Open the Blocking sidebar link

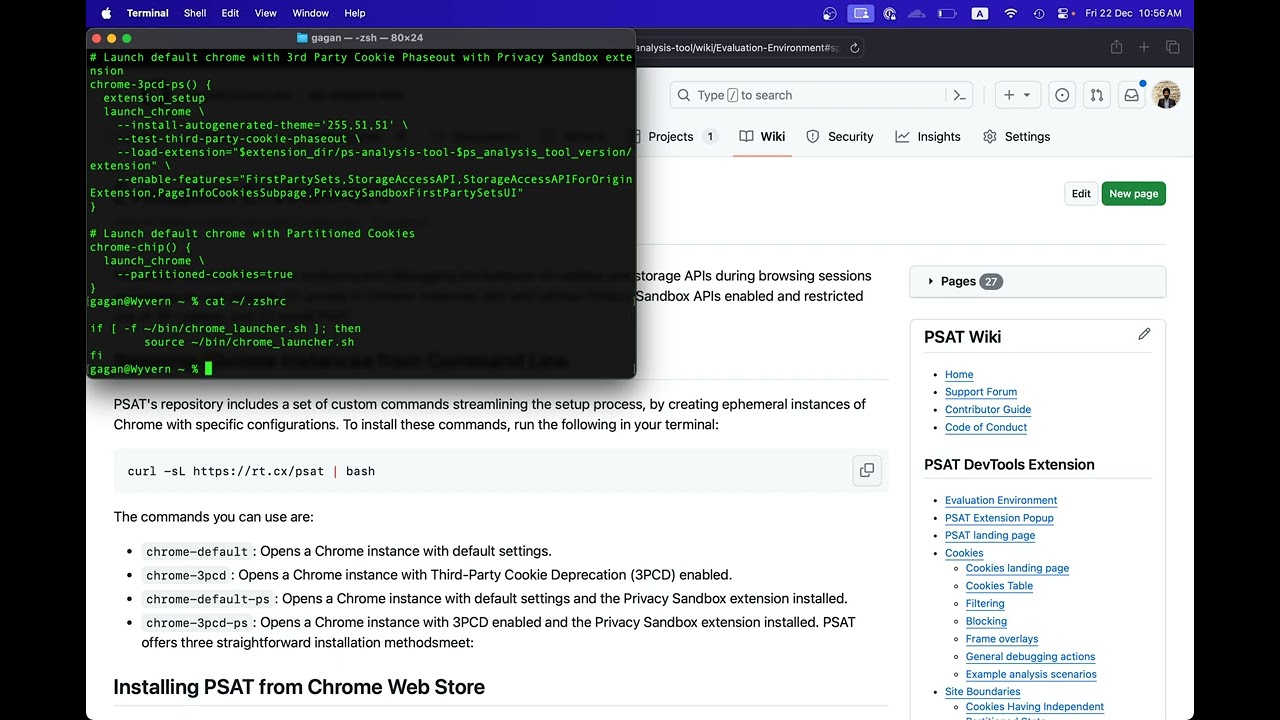(986, 621)
